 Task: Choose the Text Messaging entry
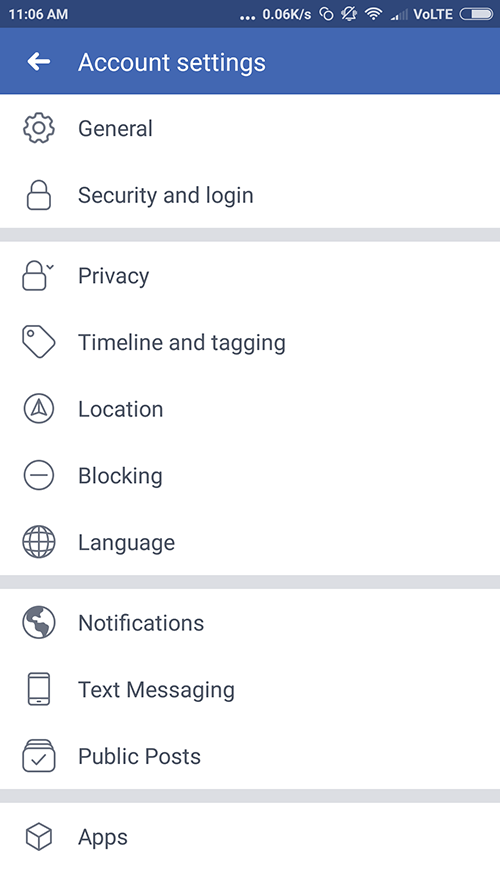tap(250, 689)
